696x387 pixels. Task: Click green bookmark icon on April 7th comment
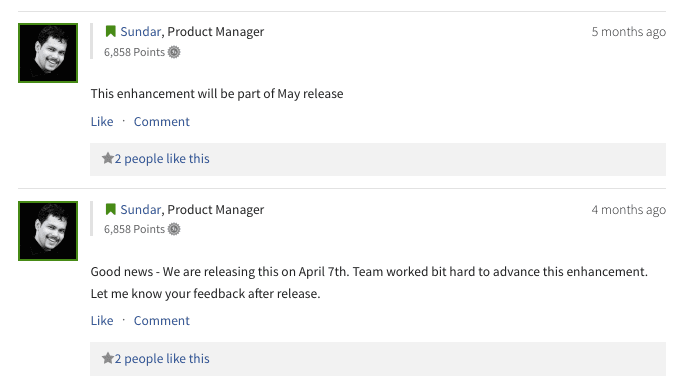(x=111, y=209)
